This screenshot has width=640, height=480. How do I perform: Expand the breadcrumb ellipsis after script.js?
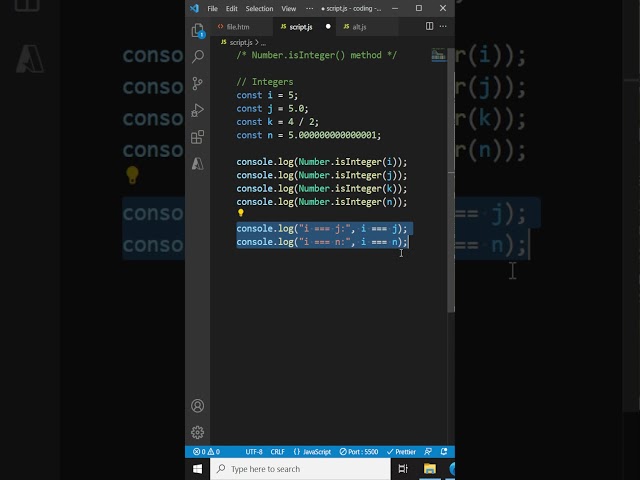coord(263,43)
